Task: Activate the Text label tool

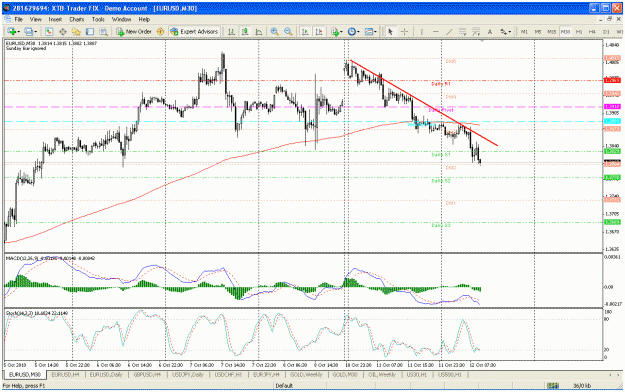Action: (x=490, y=32)
